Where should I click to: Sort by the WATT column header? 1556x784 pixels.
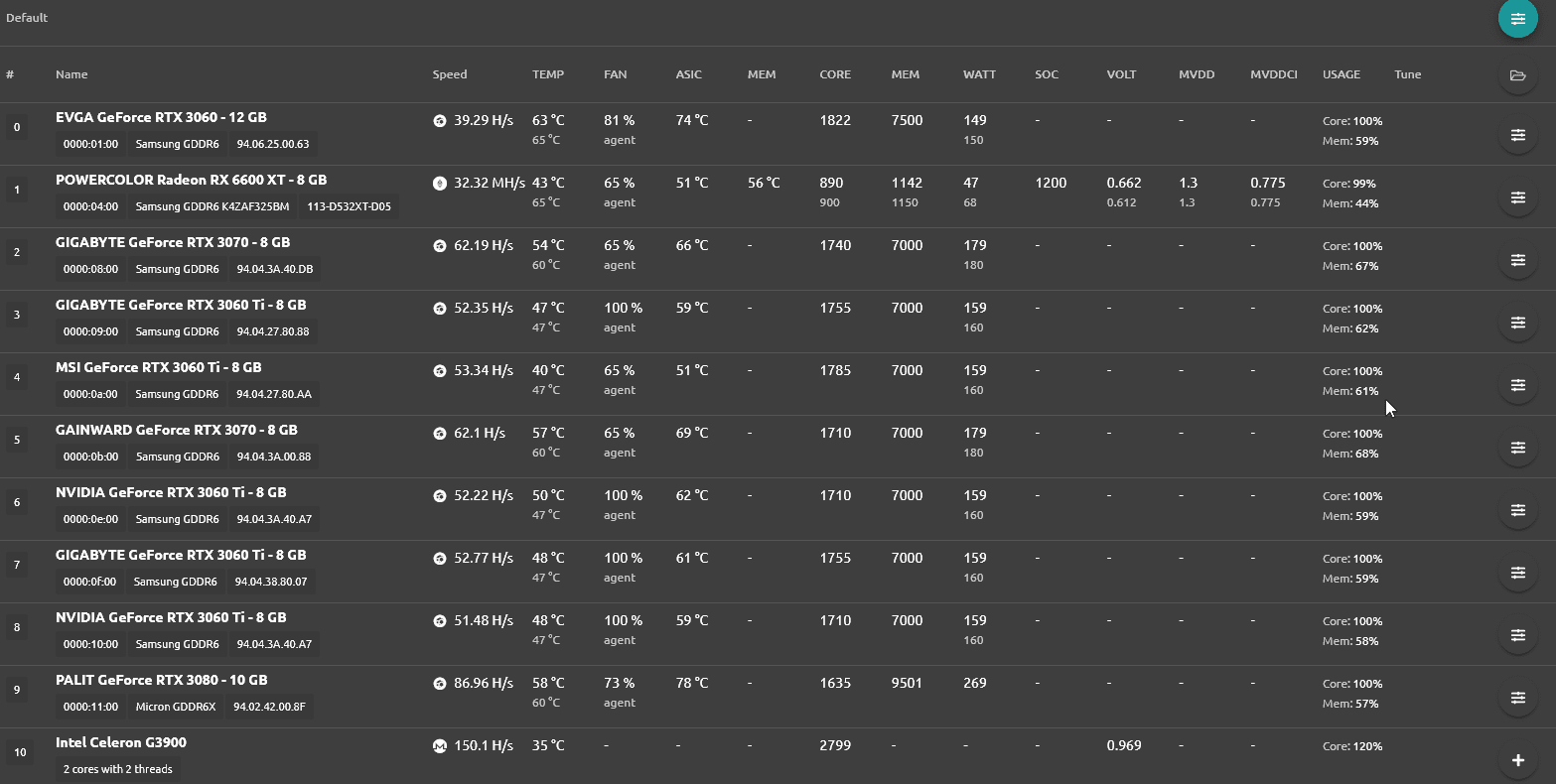point(979,74)
